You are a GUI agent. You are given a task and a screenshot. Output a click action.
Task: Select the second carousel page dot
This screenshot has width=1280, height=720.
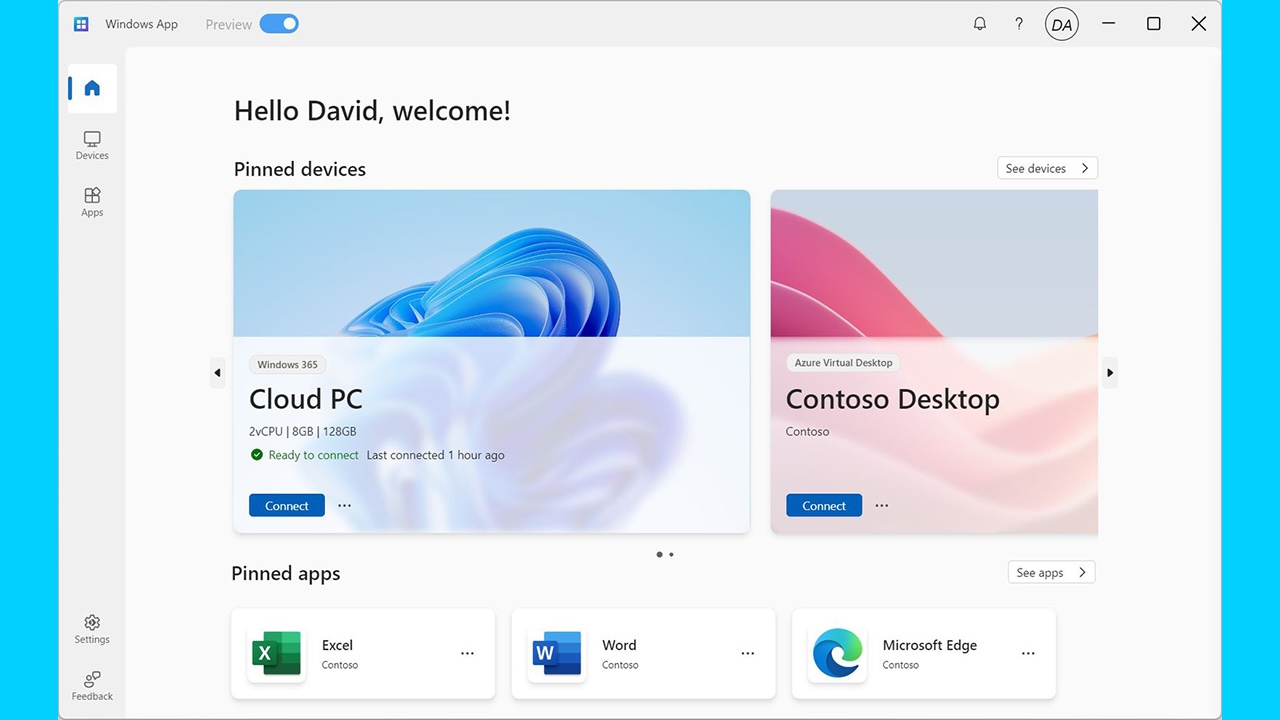point(671,554)
